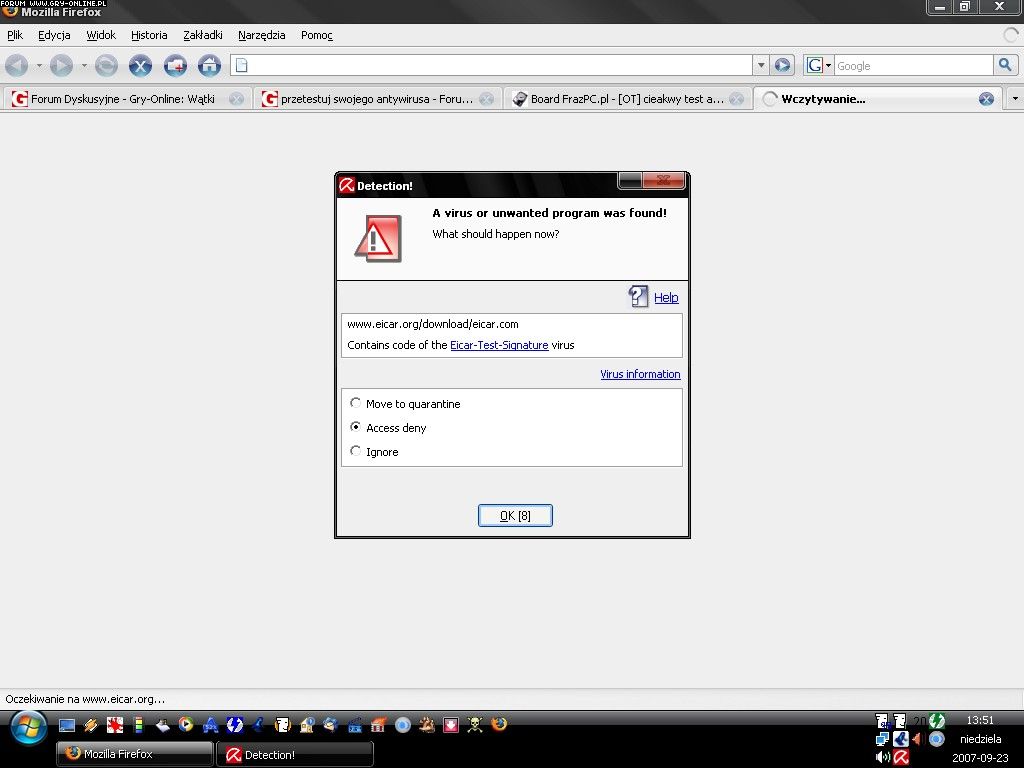Open the blue lightning bolt quick launch icon
The height and width of the screenshot is (768, 1024).
234,724
